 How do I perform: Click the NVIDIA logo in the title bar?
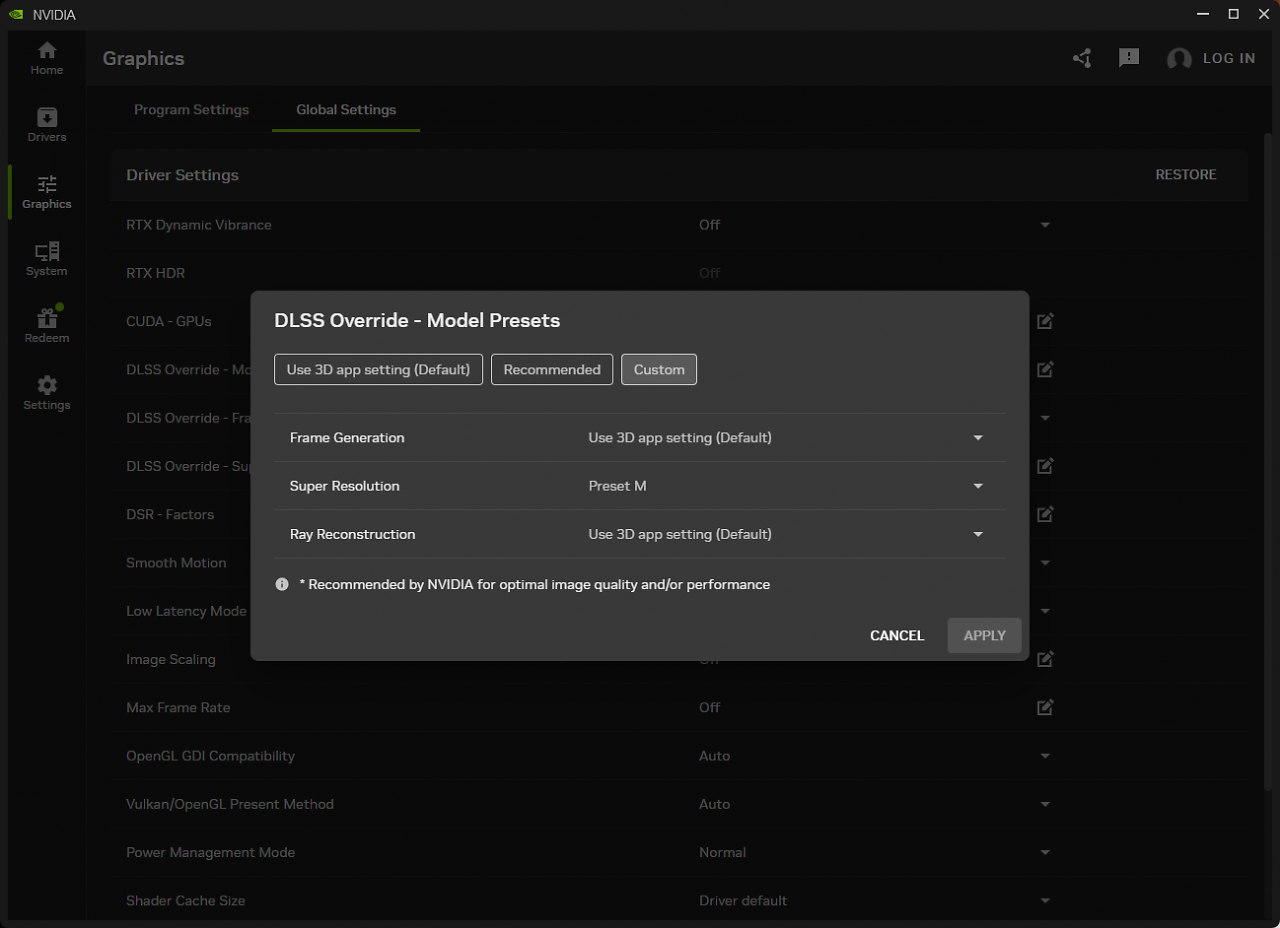16,15
